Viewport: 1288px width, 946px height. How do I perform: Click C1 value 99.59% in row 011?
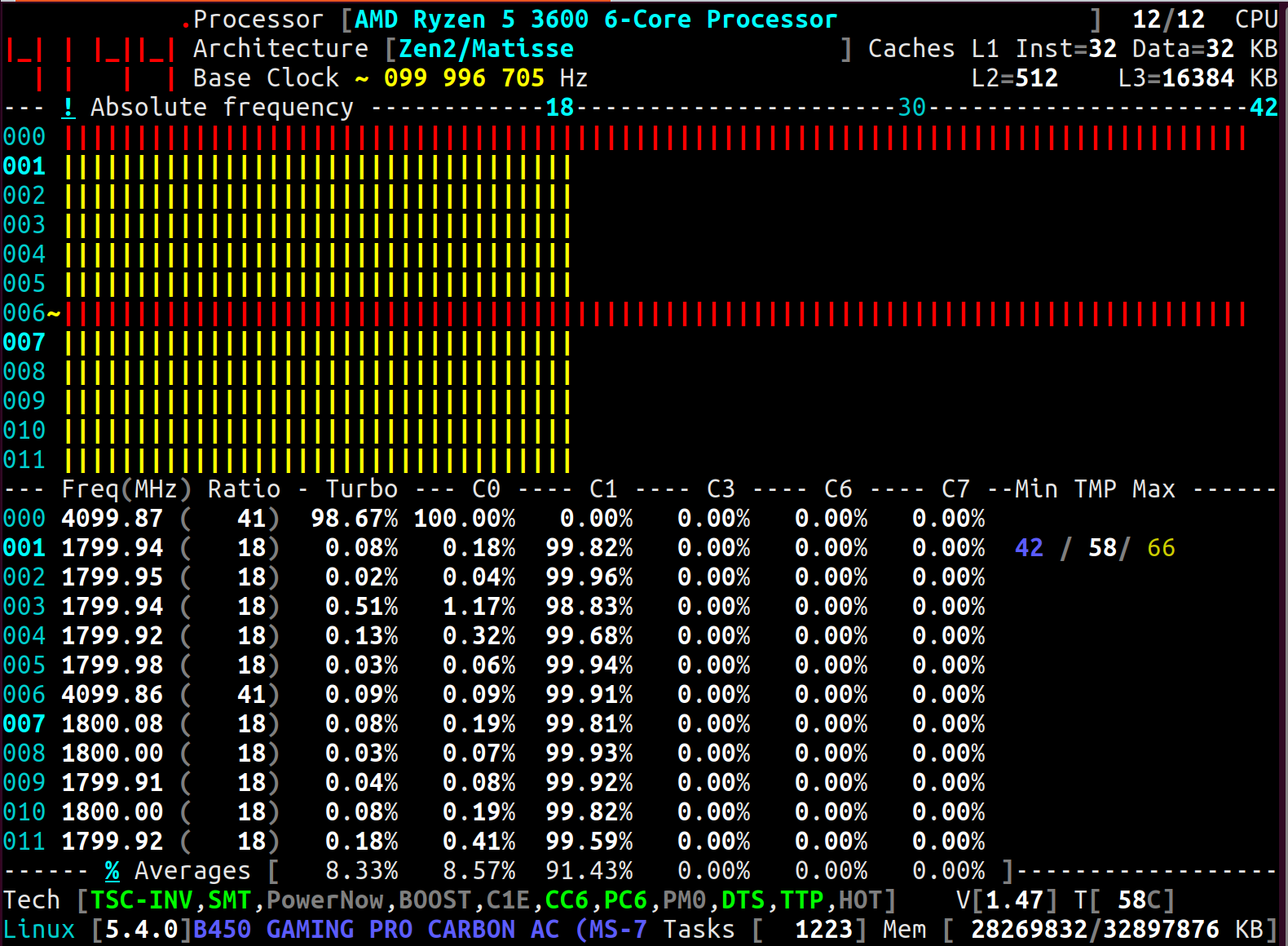point(589,842)
